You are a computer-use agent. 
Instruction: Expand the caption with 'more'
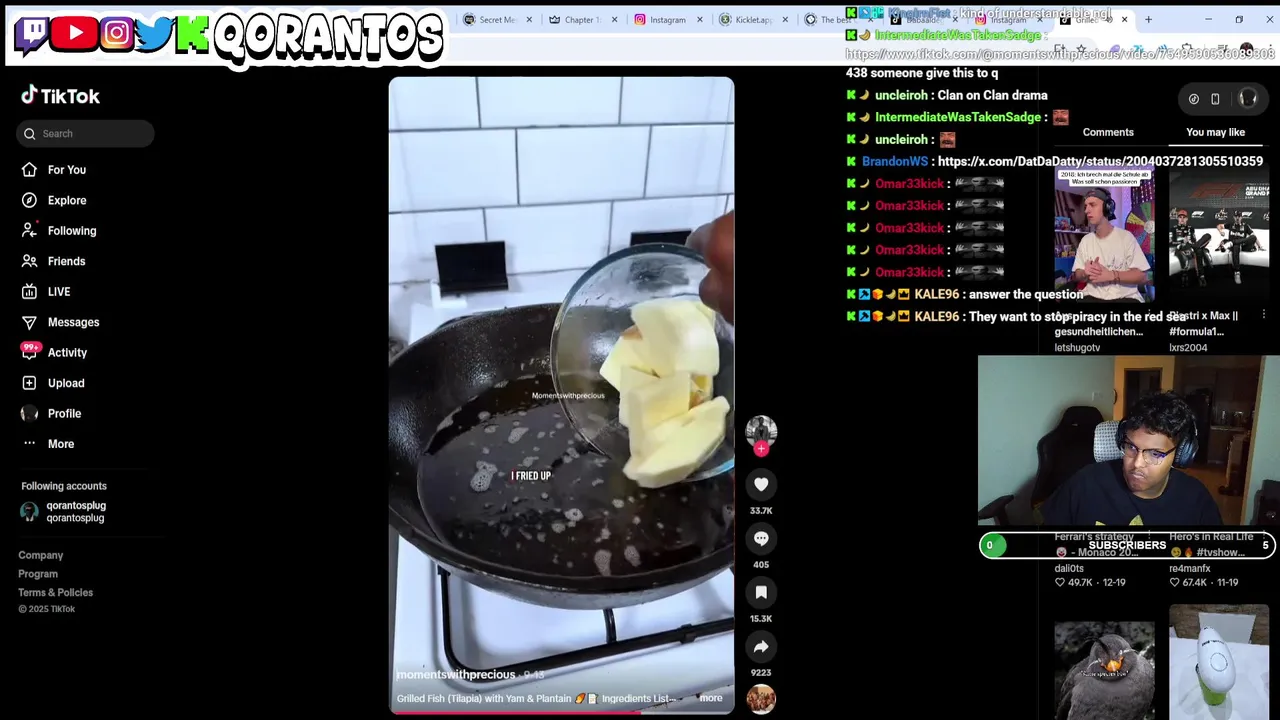[711, 698]
